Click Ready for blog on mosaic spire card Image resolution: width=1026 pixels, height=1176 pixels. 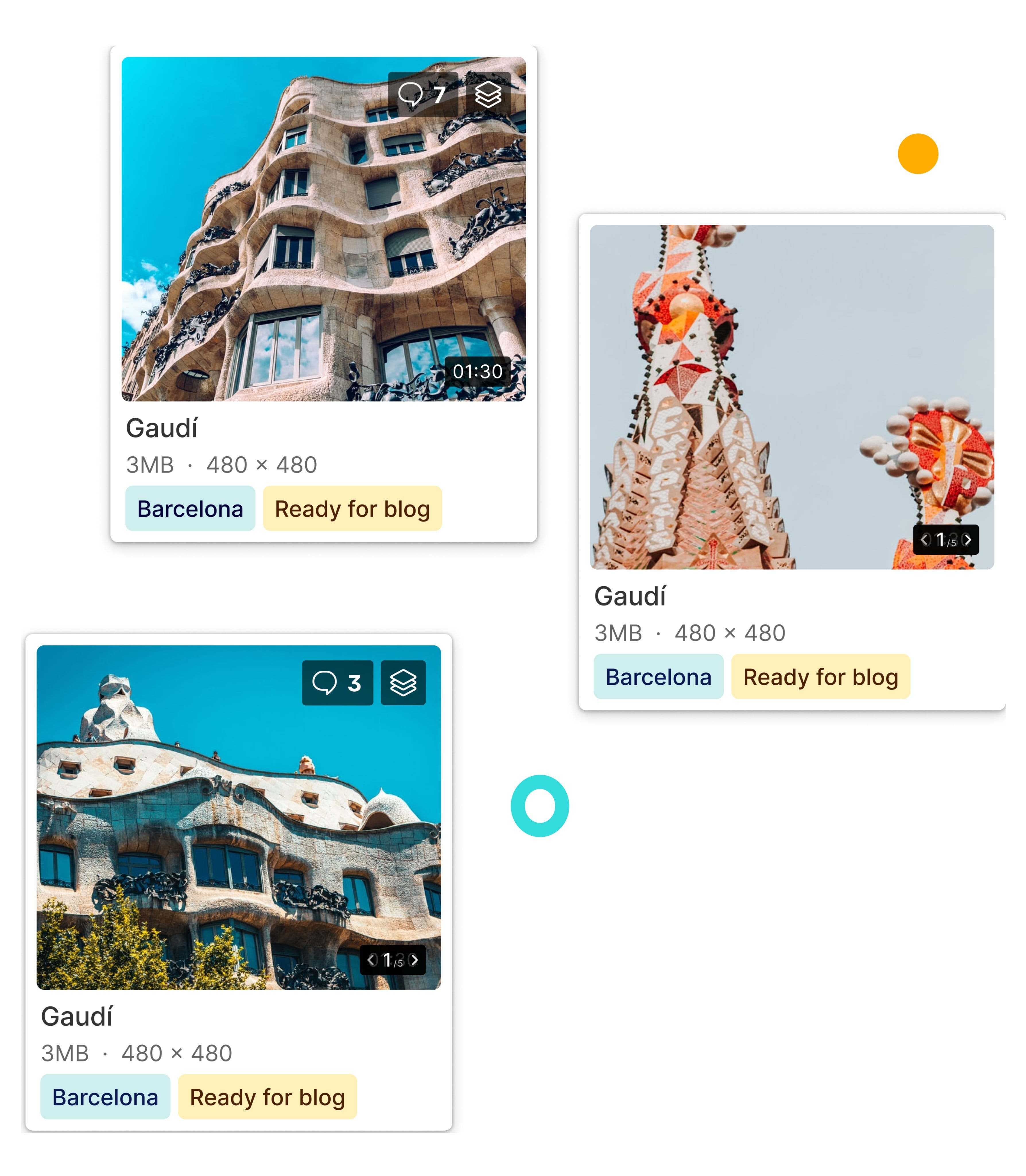click(x=821, y=676)
